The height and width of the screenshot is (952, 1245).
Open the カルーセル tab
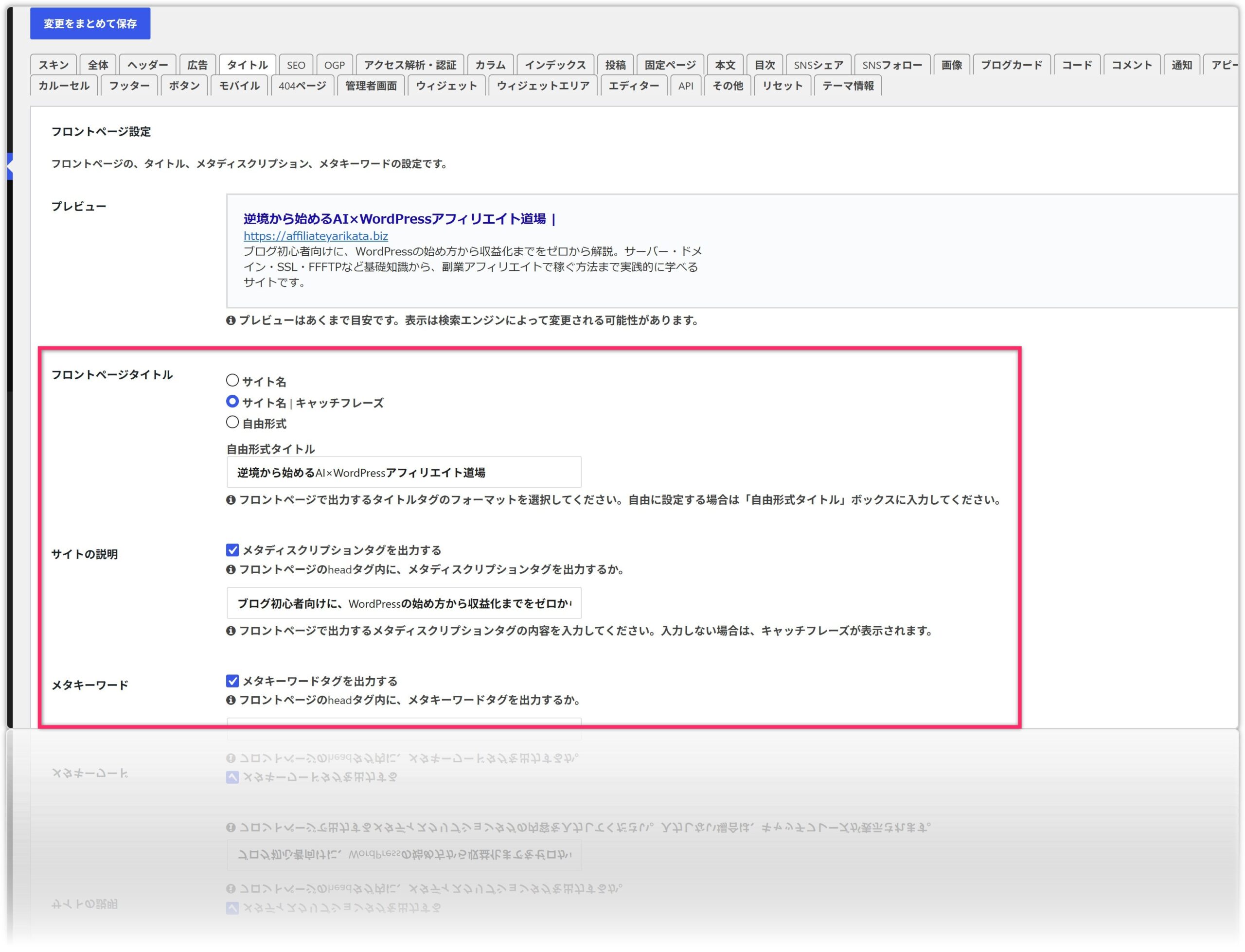[64, 86]
